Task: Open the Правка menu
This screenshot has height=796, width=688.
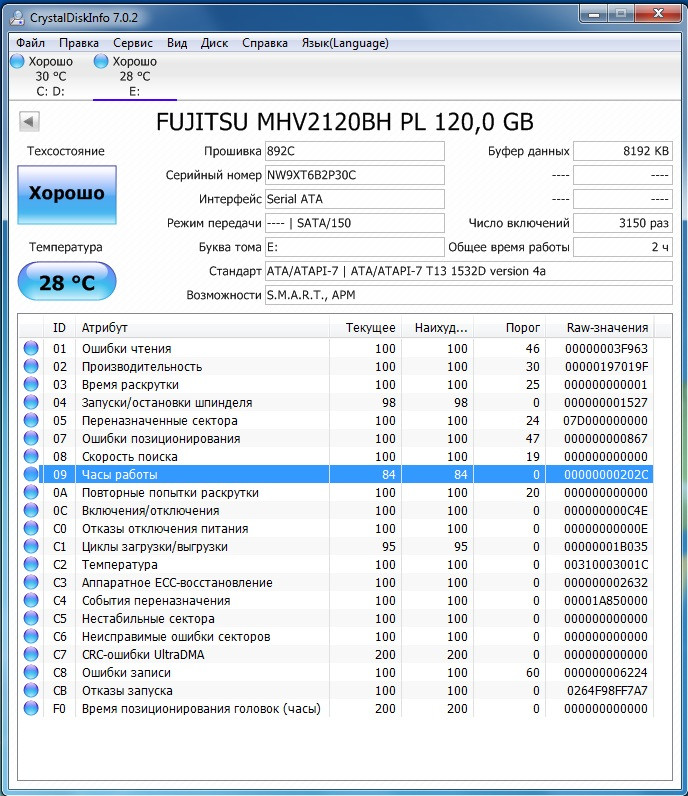Action: 79,43
